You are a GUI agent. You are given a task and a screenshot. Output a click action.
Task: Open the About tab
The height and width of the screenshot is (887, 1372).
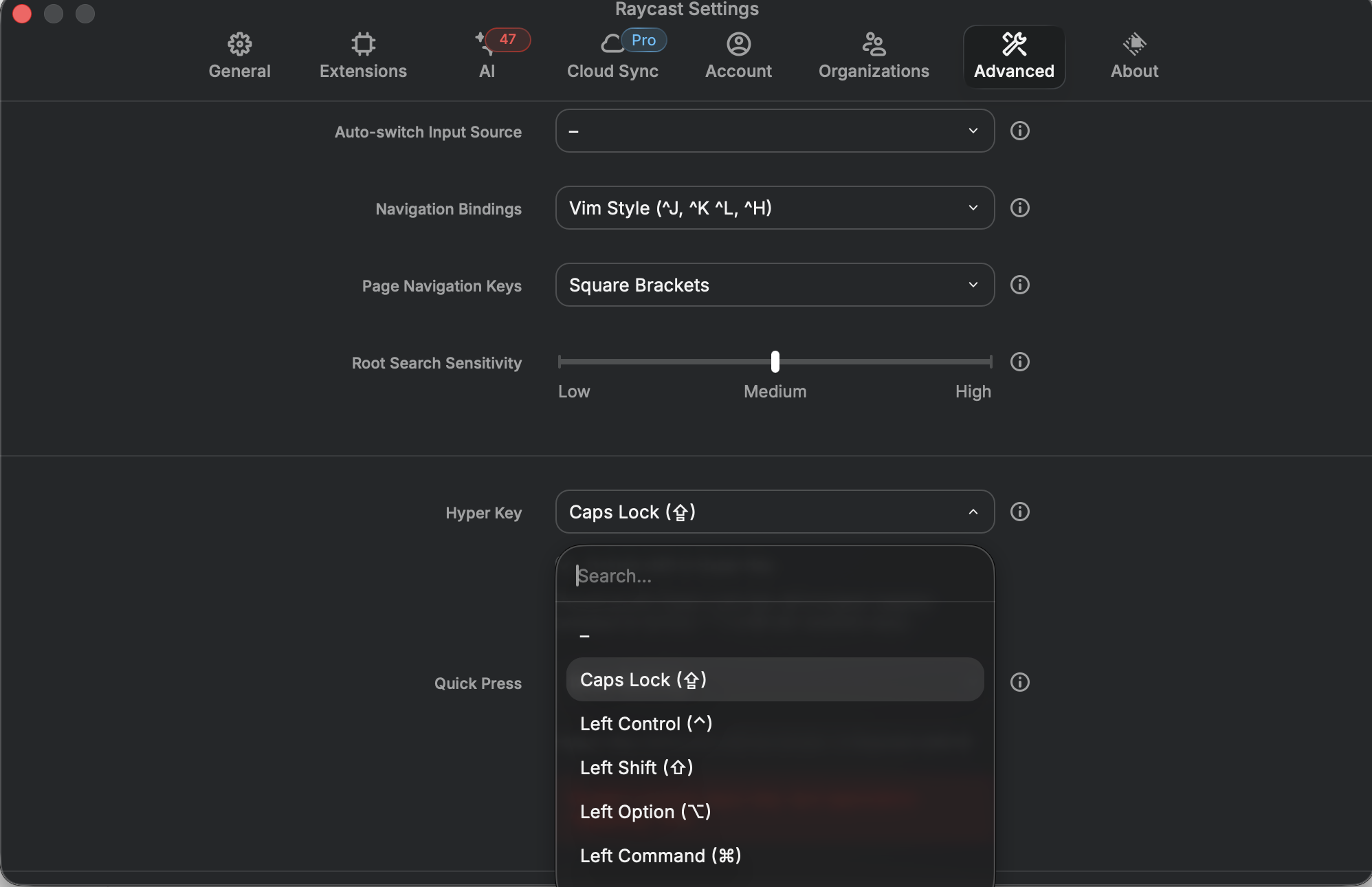tap(1134, 57)
